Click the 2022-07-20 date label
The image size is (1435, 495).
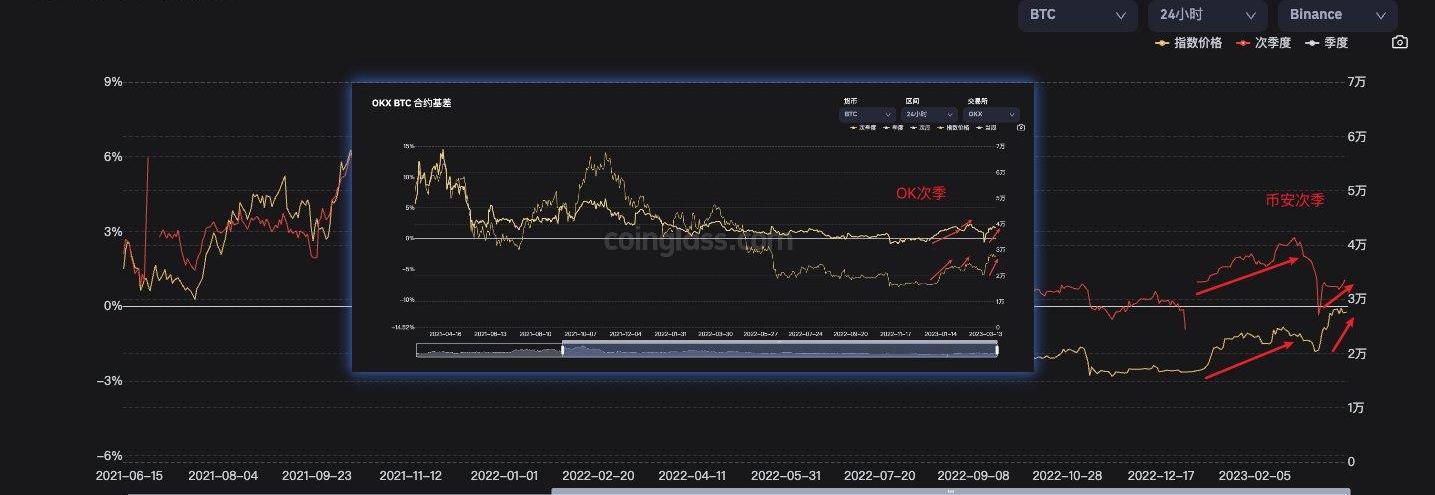879,477
